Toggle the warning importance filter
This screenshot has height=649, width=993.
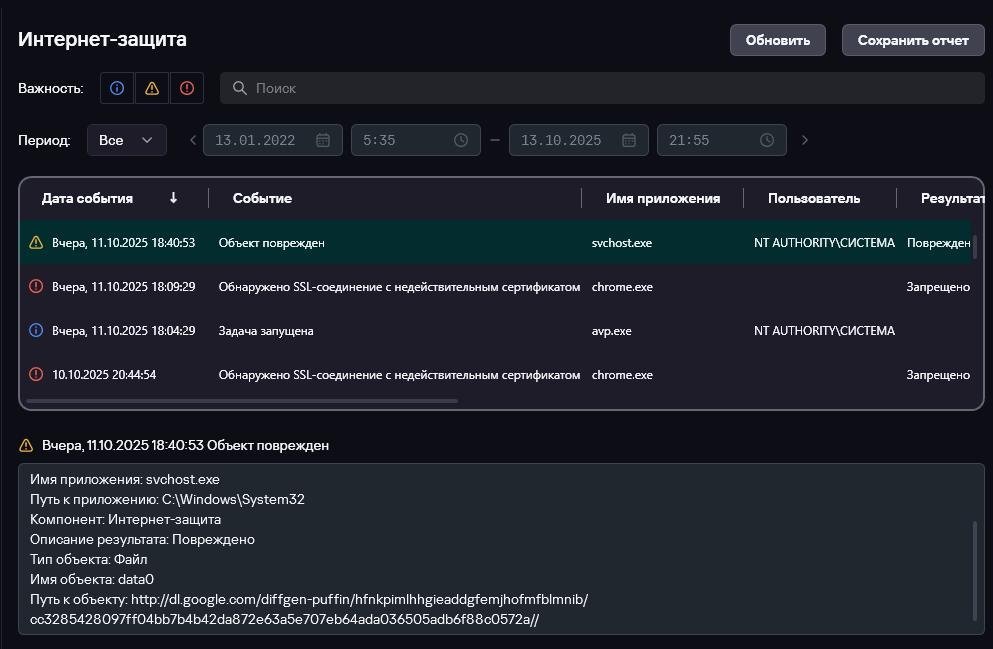coord(152,88)
